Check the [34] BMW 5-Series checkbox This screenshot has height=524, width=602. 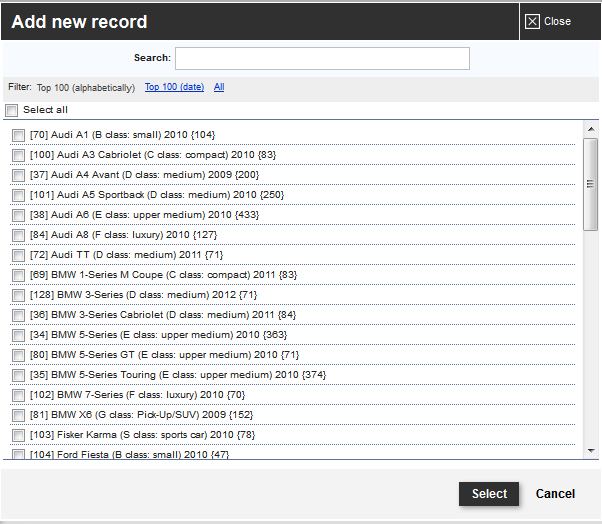point(18,335)
